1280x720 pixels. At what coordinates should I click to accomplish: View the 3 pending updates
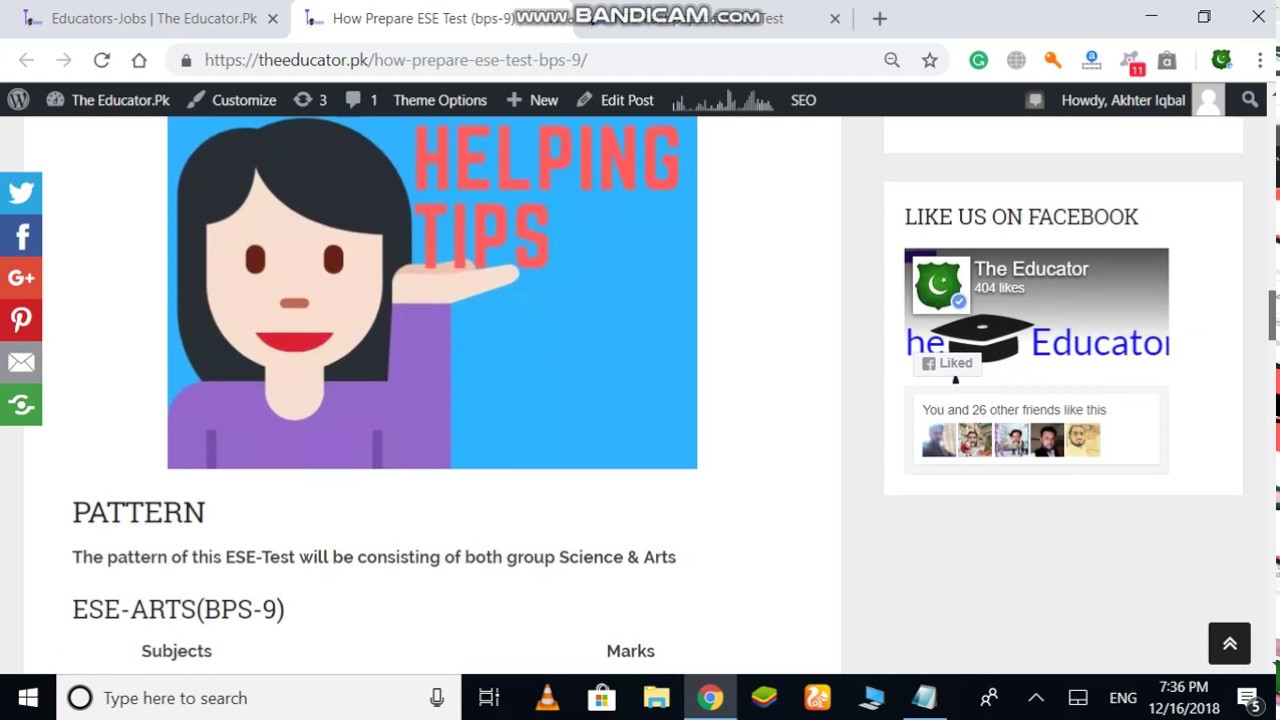point(310,100)
